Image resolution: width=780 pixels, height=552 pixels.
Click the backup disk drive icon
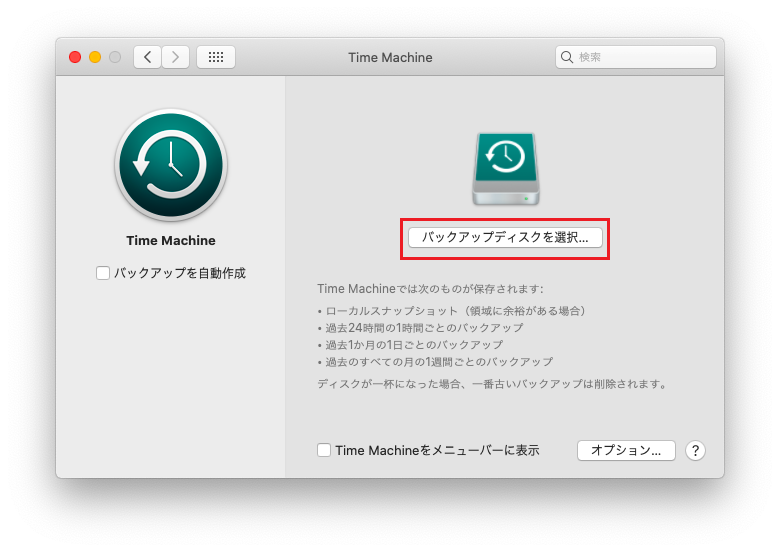point(505,169)
